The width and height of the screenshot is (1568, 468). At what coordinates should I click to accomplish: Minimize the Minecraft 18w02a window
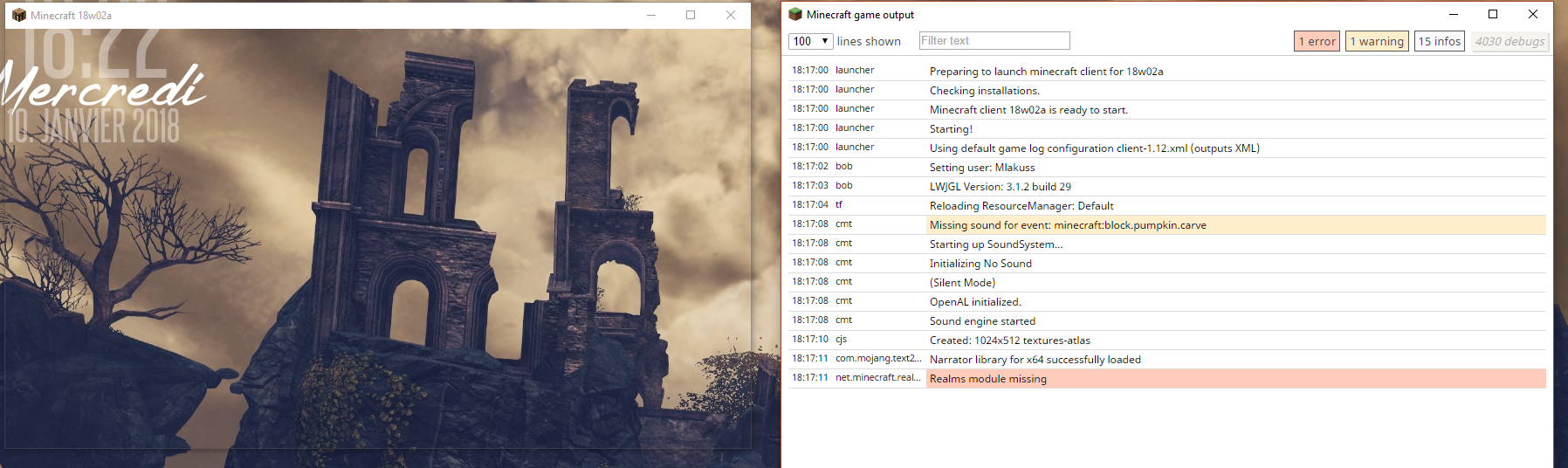point(651,15)
